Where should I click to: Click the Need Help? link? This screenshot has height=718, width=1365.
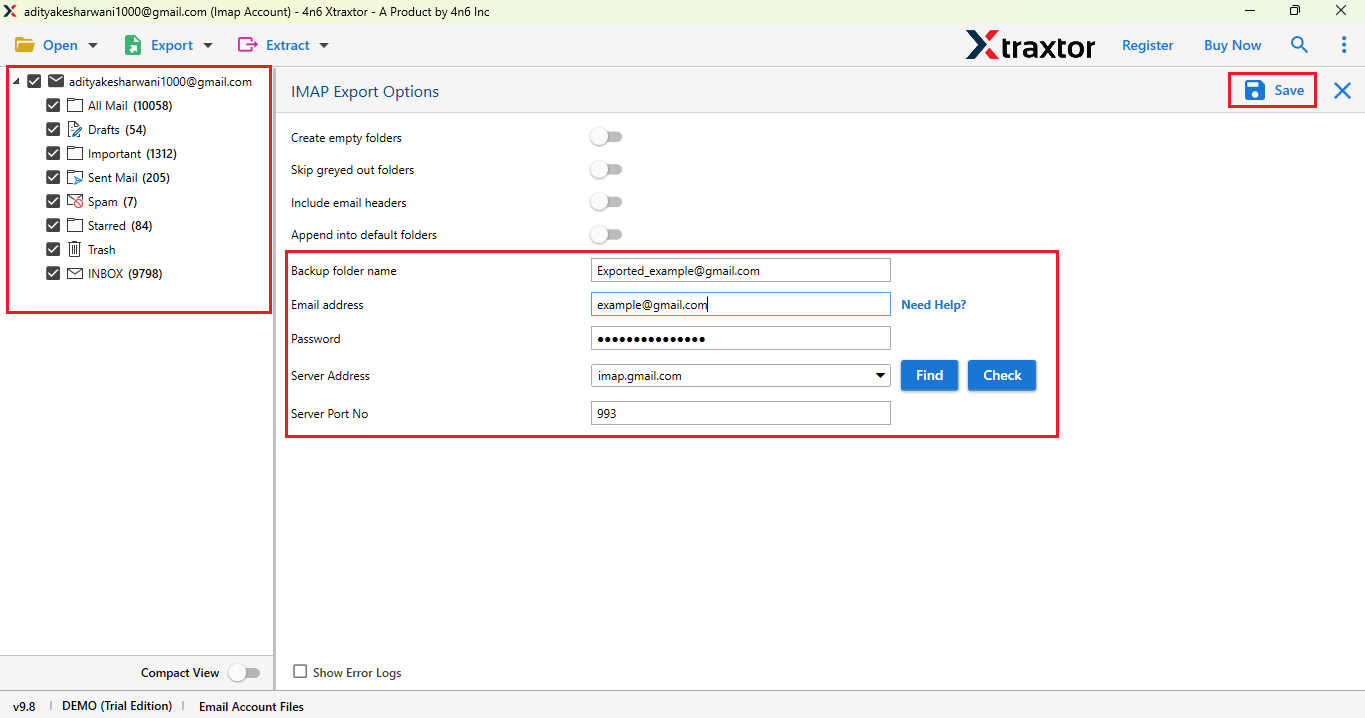pos(933,304)
